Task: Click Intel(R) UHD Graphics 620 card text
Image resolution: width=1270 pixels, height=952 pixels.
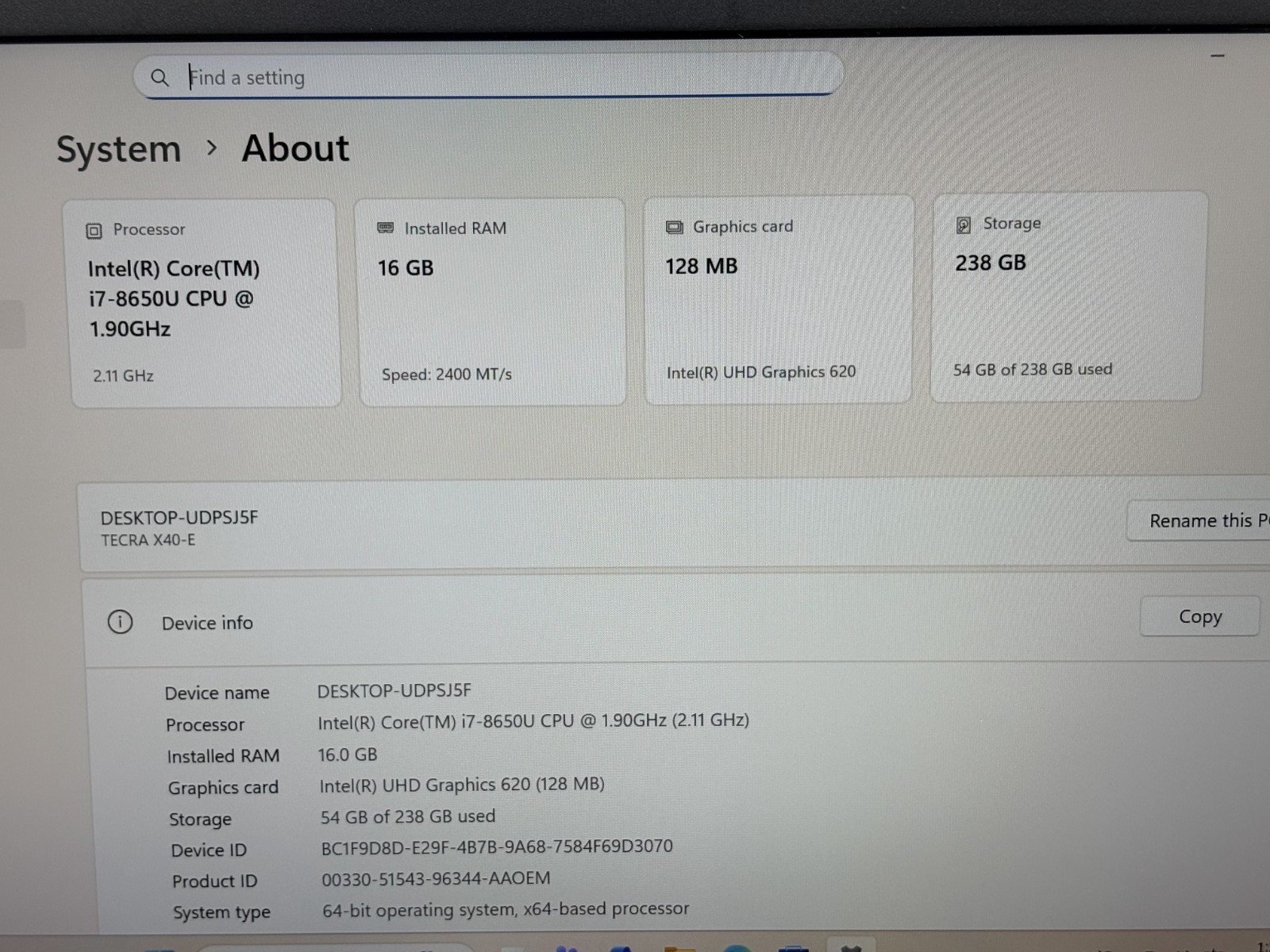Action: 761,372
